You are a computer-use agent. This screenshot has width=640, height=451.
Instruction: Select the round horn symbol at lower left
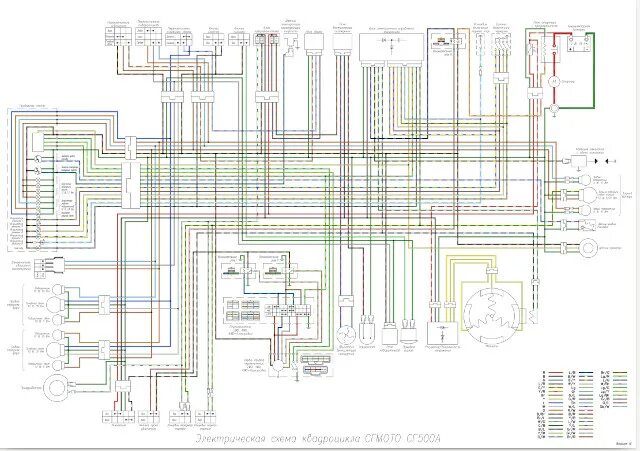pos(55,388)
